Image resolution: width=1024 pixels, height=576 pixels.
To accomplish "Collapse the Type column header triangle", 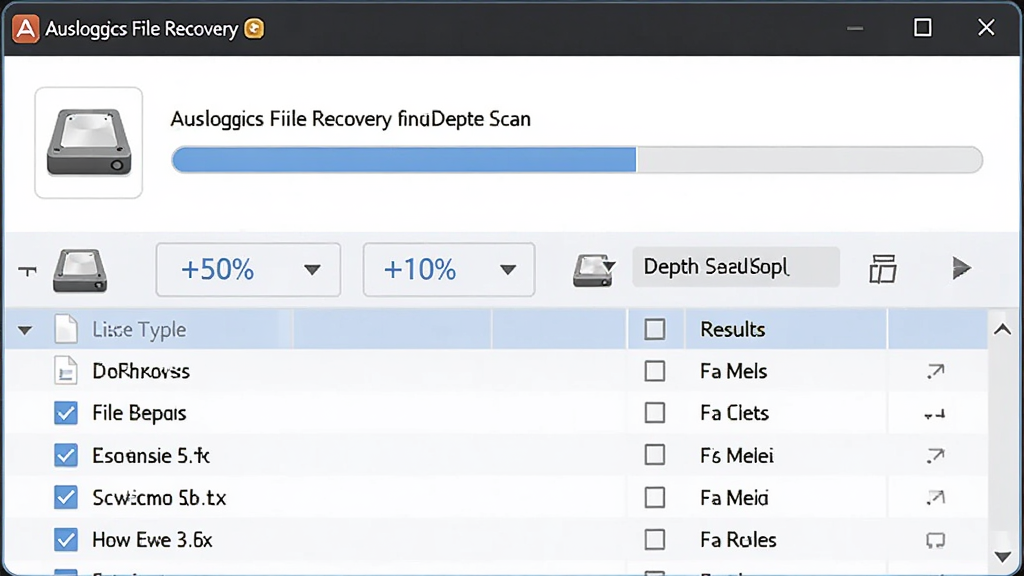I will point(25,330).
